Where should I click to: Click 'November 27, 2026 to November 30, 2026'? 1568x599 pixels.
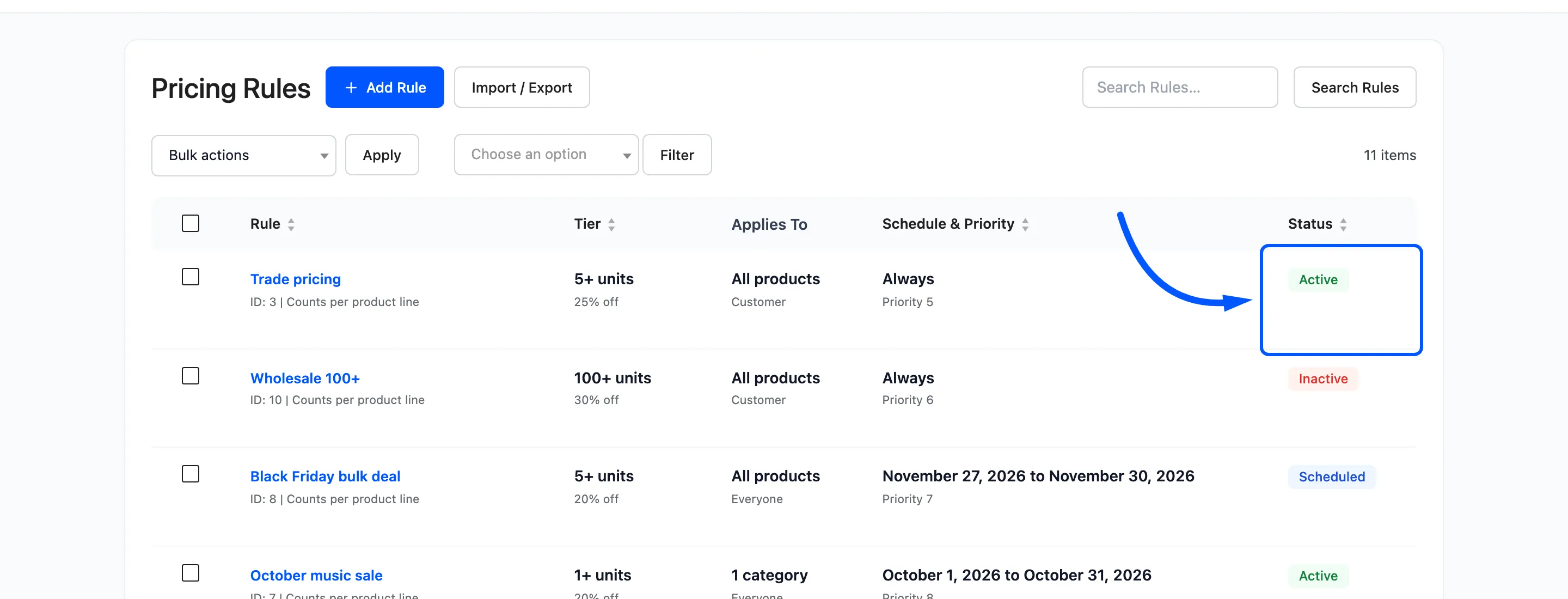[x=1038, y=476]
